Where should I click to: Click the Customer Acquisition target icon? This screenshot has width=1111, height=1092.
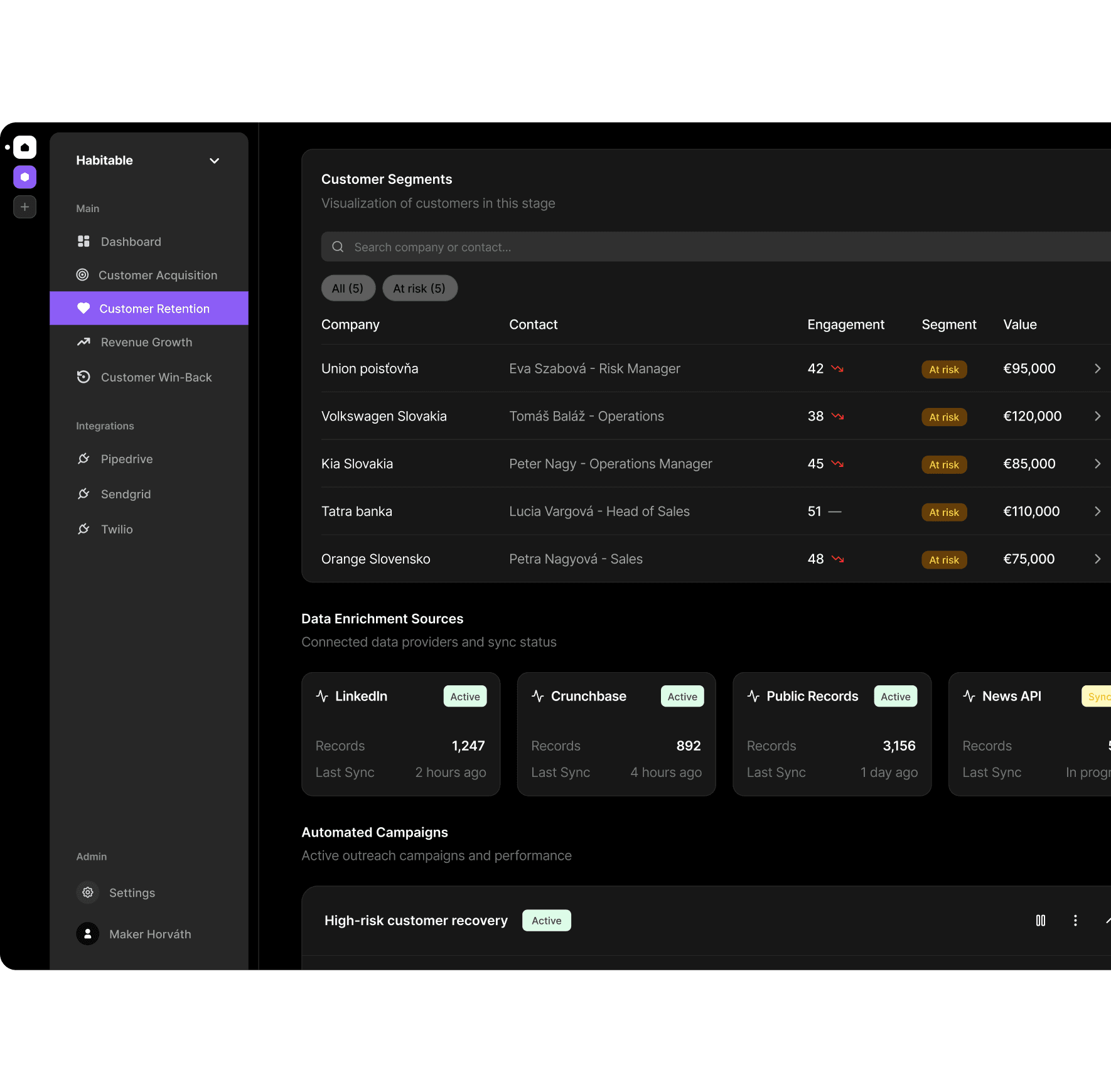click(82, 274)
